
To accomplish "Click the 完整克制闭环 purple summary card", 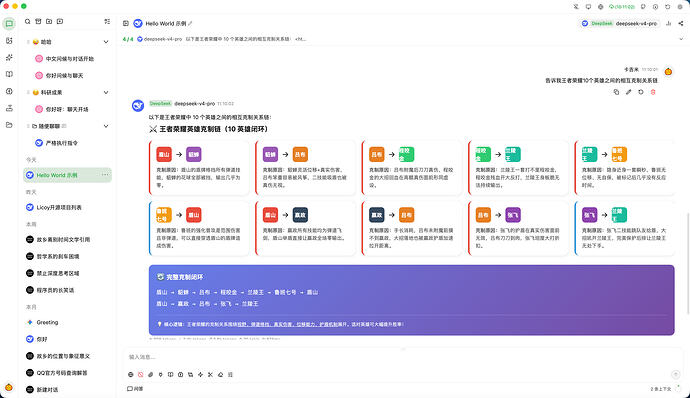I will [411, 300].
